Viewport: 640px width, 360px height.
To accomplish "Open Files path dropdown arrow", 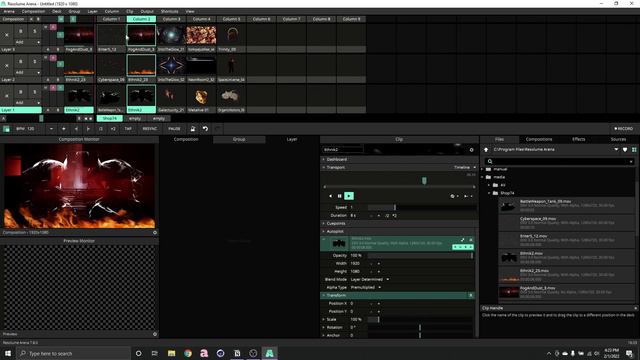I will click(616, 150).
